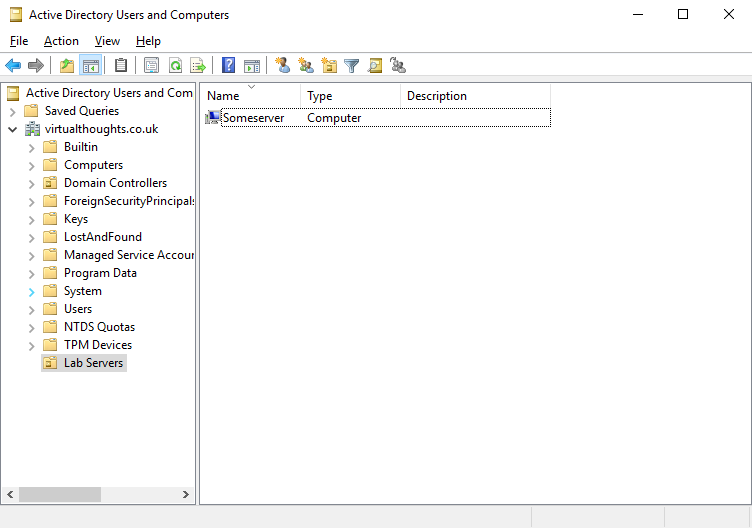This screenshot has height=528, width=752.
Task: Select the Users container in tree
Action: coord(78,309)
